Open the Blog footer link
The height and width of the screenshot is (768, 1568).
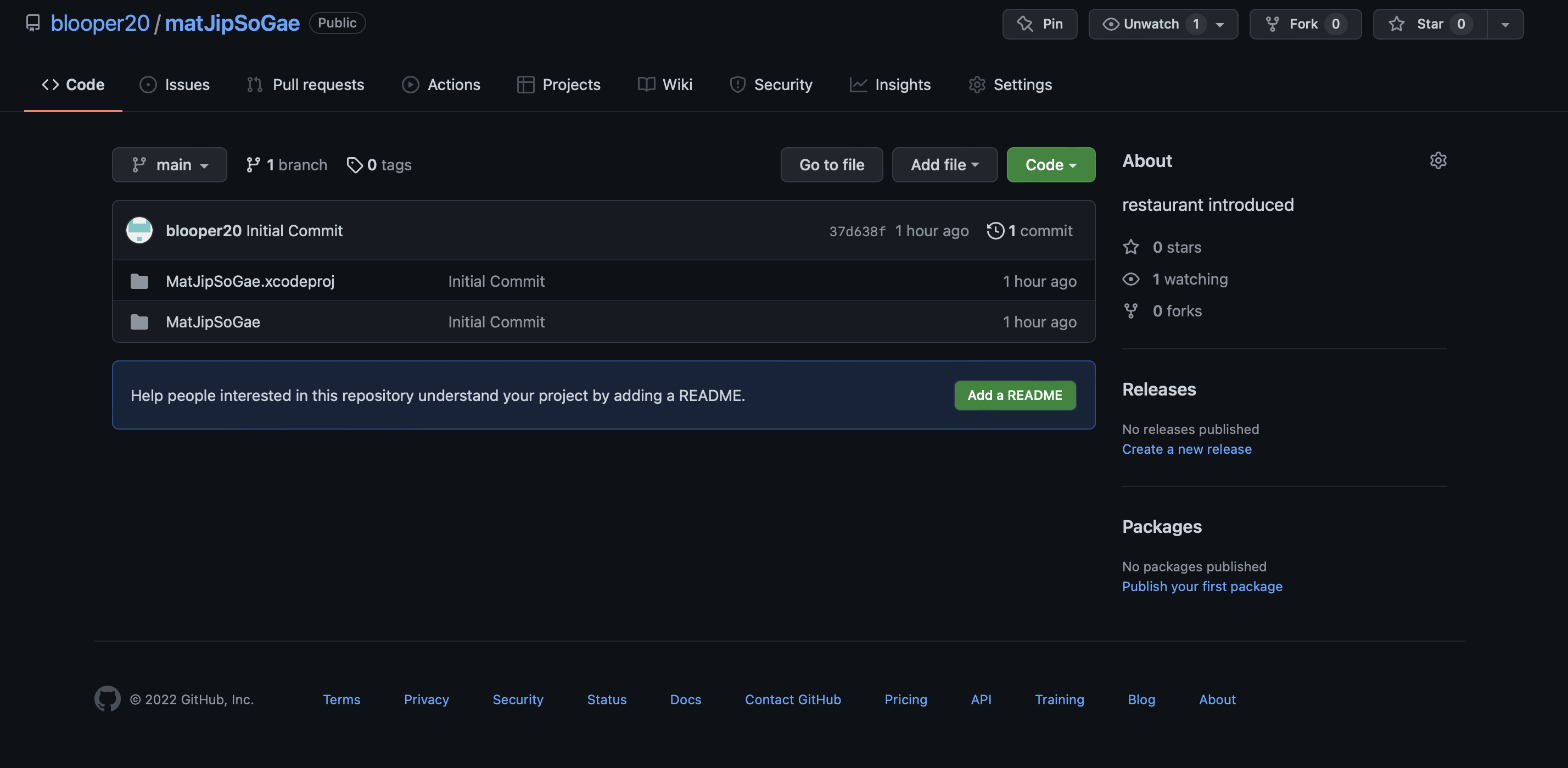pyautogui.click(x=1141, y=700)
